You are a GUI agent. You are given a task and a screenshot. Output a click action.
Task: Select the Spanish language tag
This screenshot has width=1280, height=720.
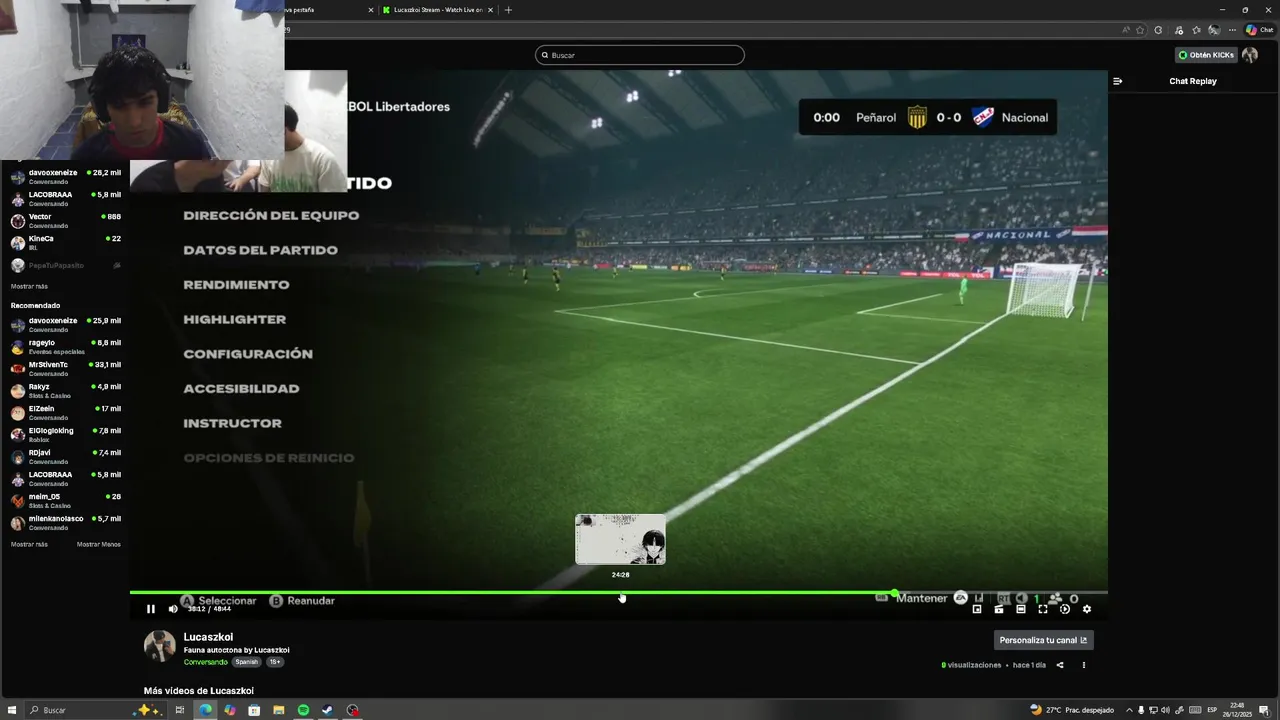pos(246,662)
